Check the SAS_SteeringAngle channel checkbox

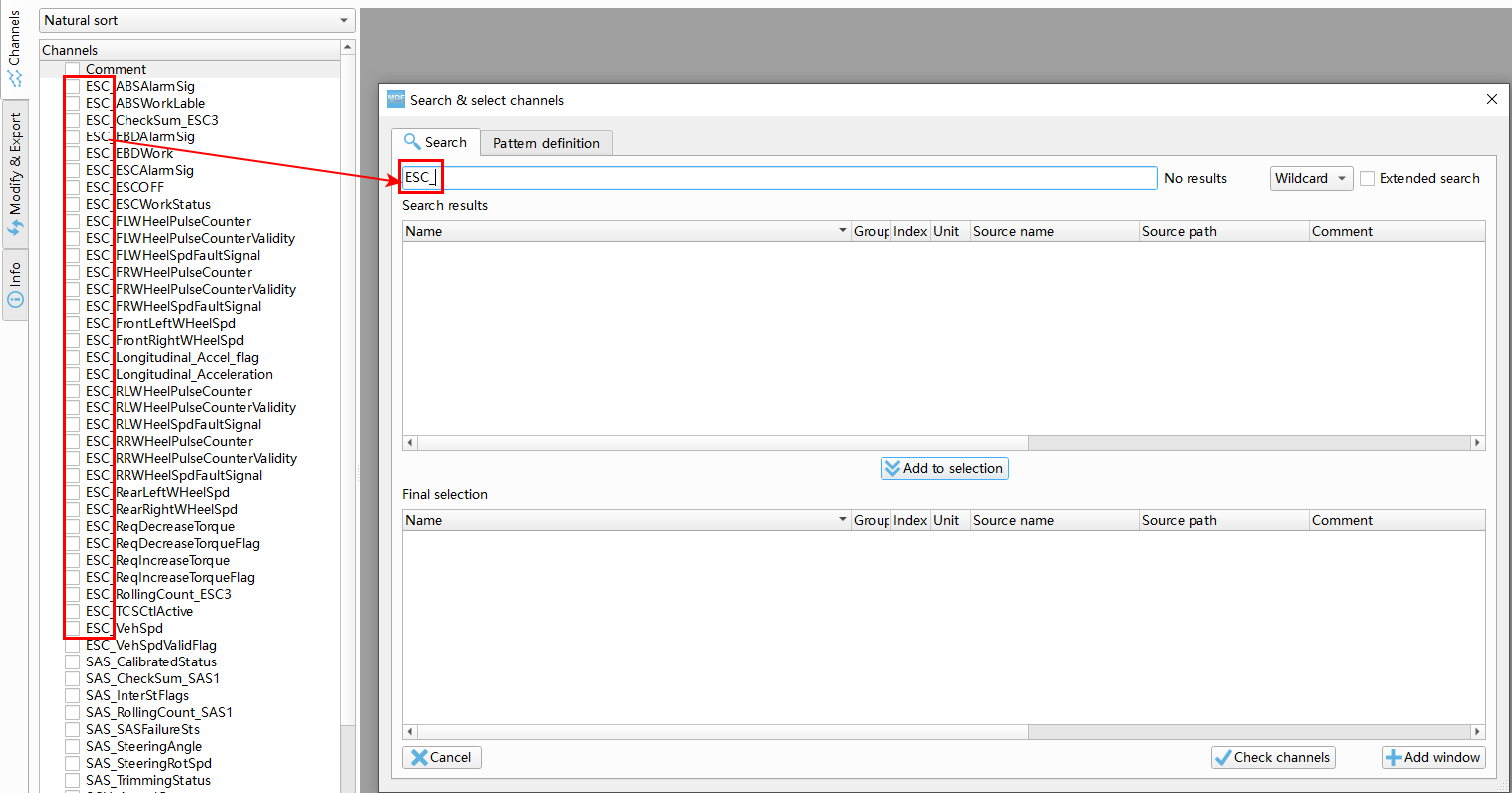[73, 746]
